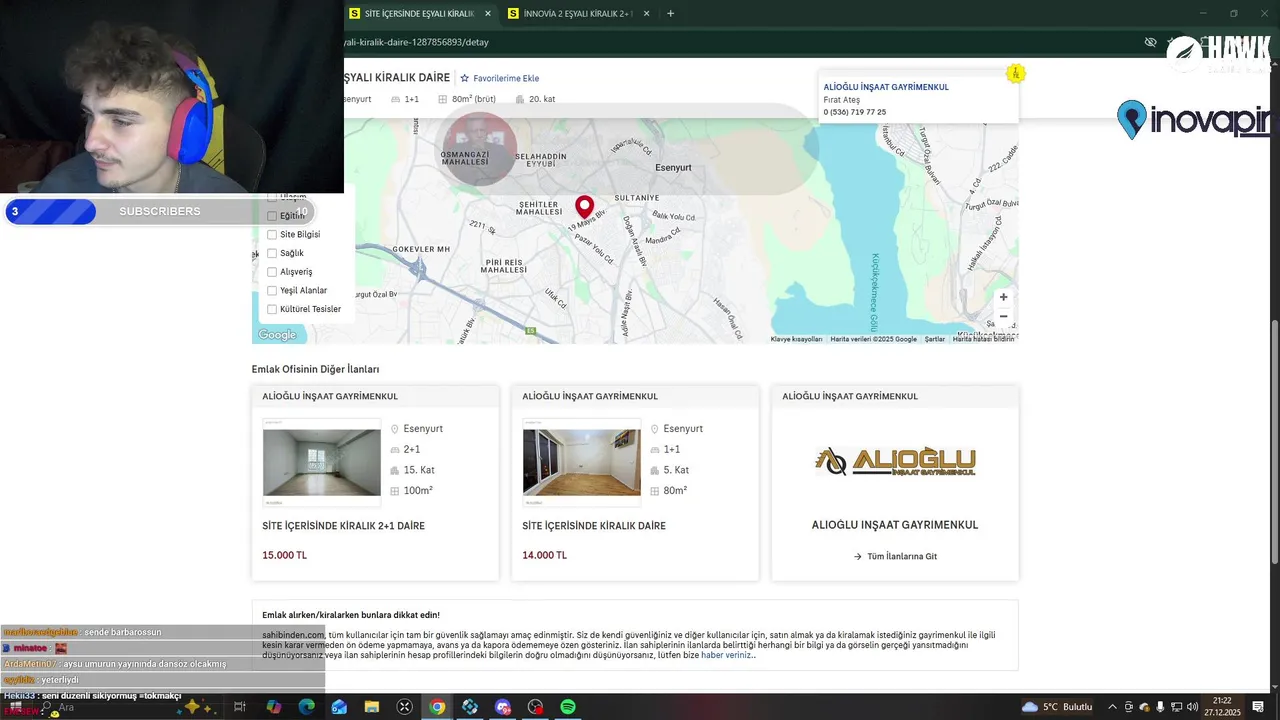The image size is (1280, 720).
Task: Zoom out the map with minus button
Action: (x=1003, y=317)
